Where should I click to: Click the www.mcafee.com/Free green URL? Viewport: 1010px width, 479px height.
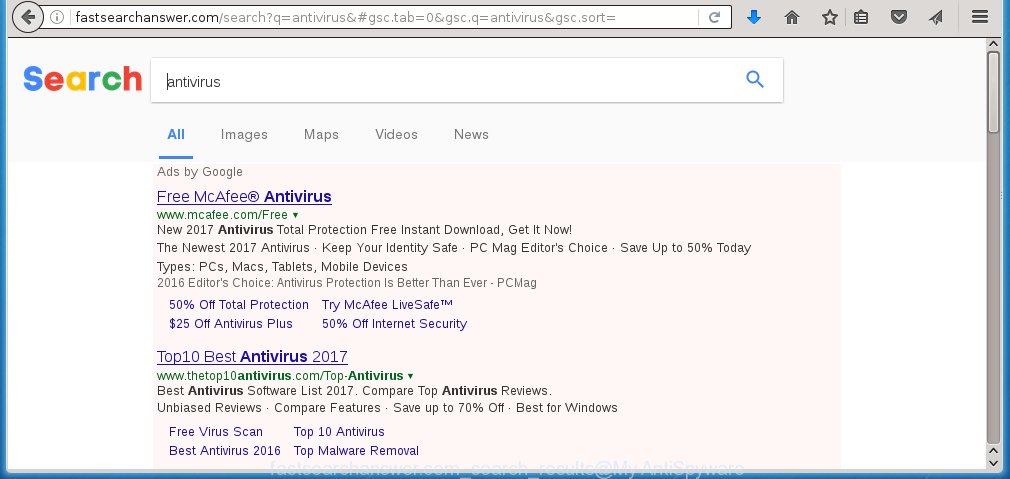coord(222,215)
